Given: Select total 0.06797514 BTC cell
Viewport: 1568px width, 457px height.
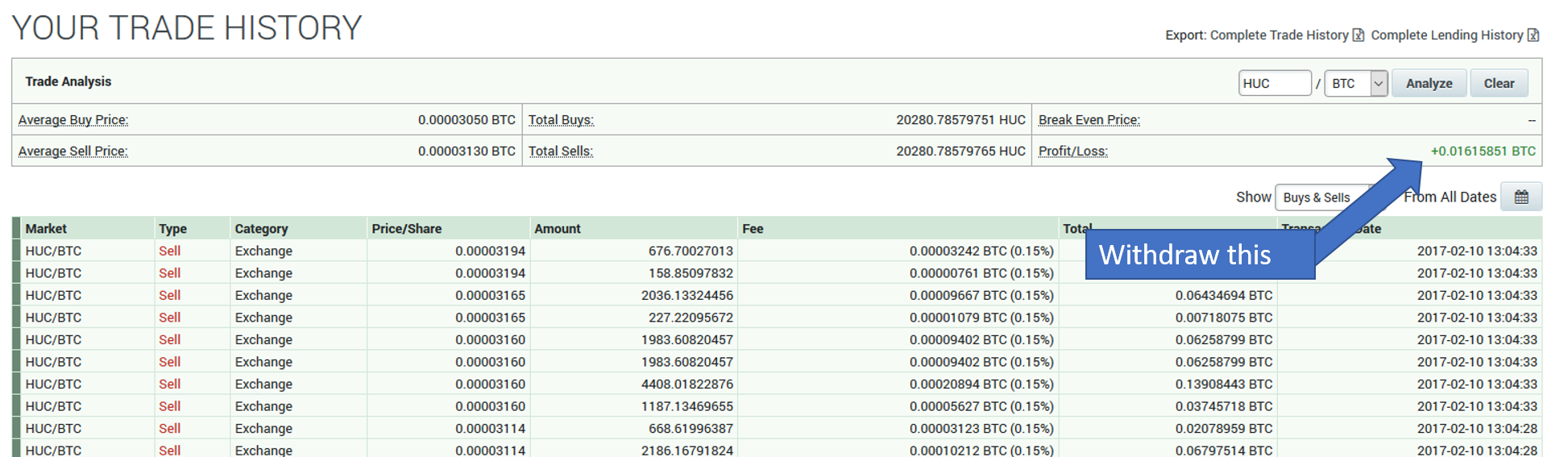Looking at the screenshot, I should [1224, 450].
